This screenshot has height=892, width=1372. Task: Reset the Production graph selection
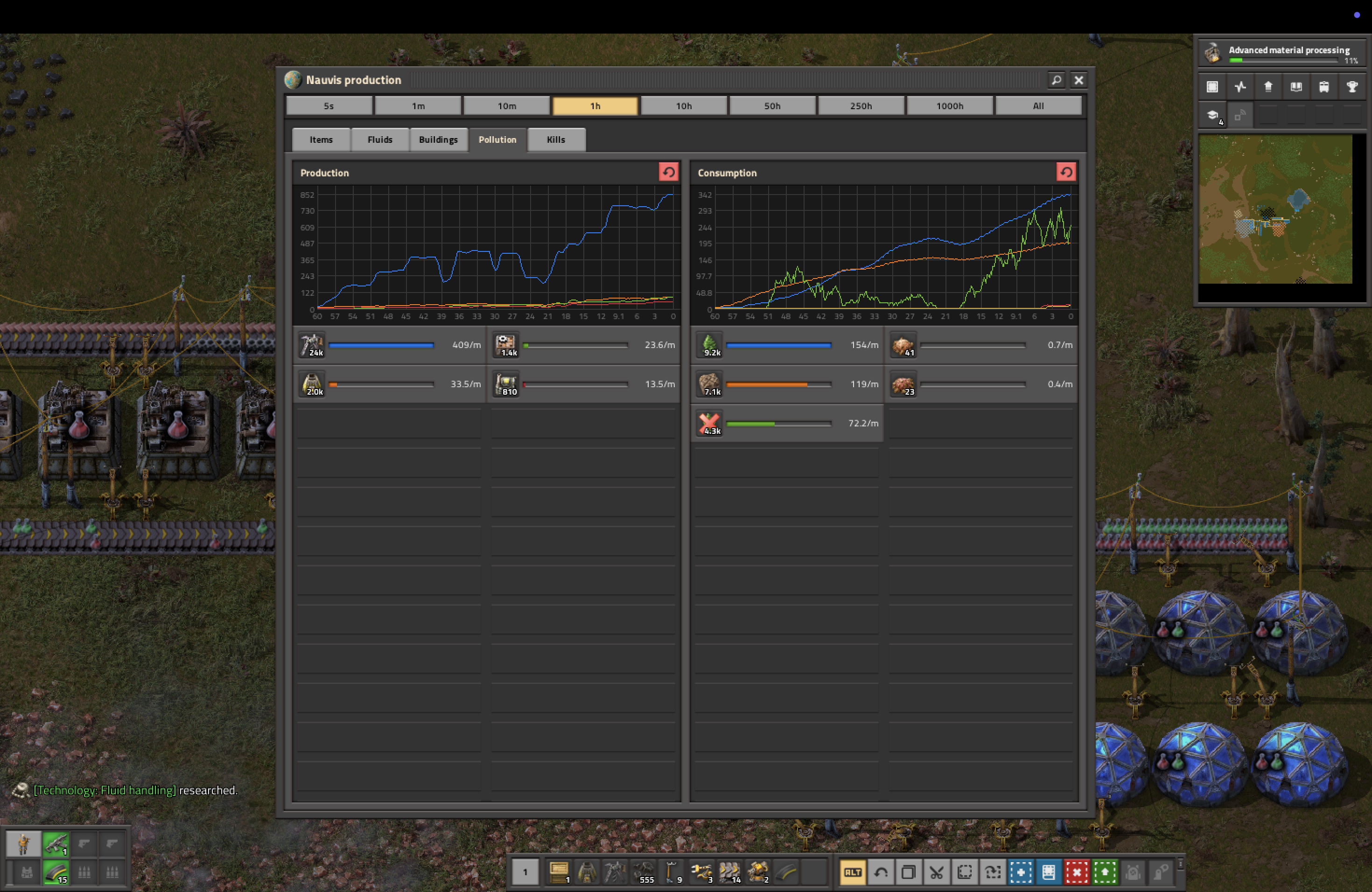668,172
